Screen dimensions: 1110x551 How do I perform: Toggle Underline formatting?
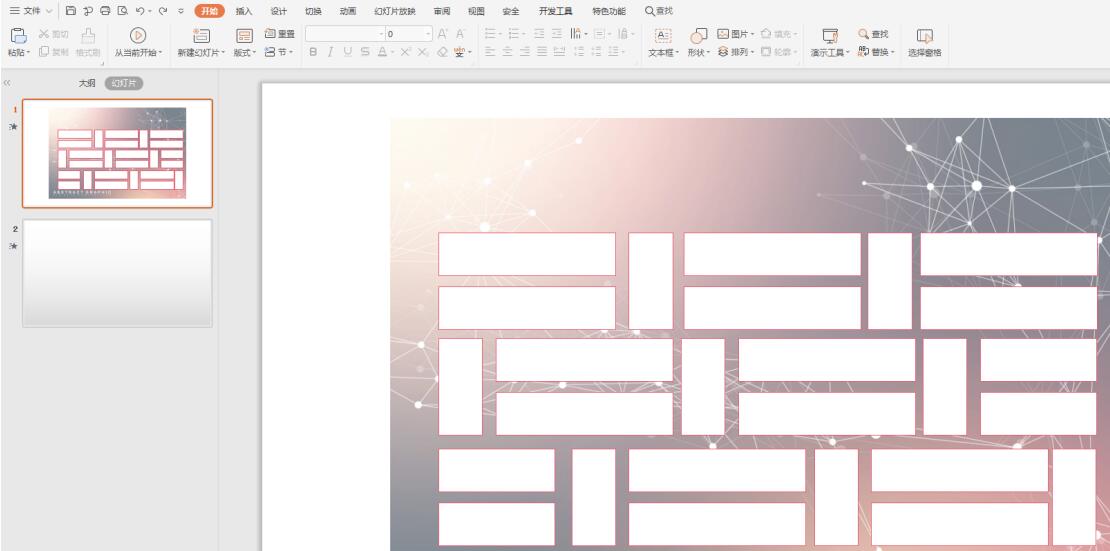tap(348, 52)
